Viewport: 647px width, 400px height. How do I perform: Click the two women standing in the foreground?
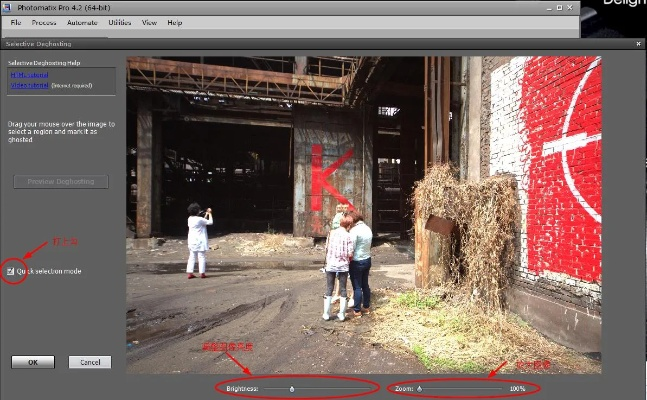click(x=348, y=262)
